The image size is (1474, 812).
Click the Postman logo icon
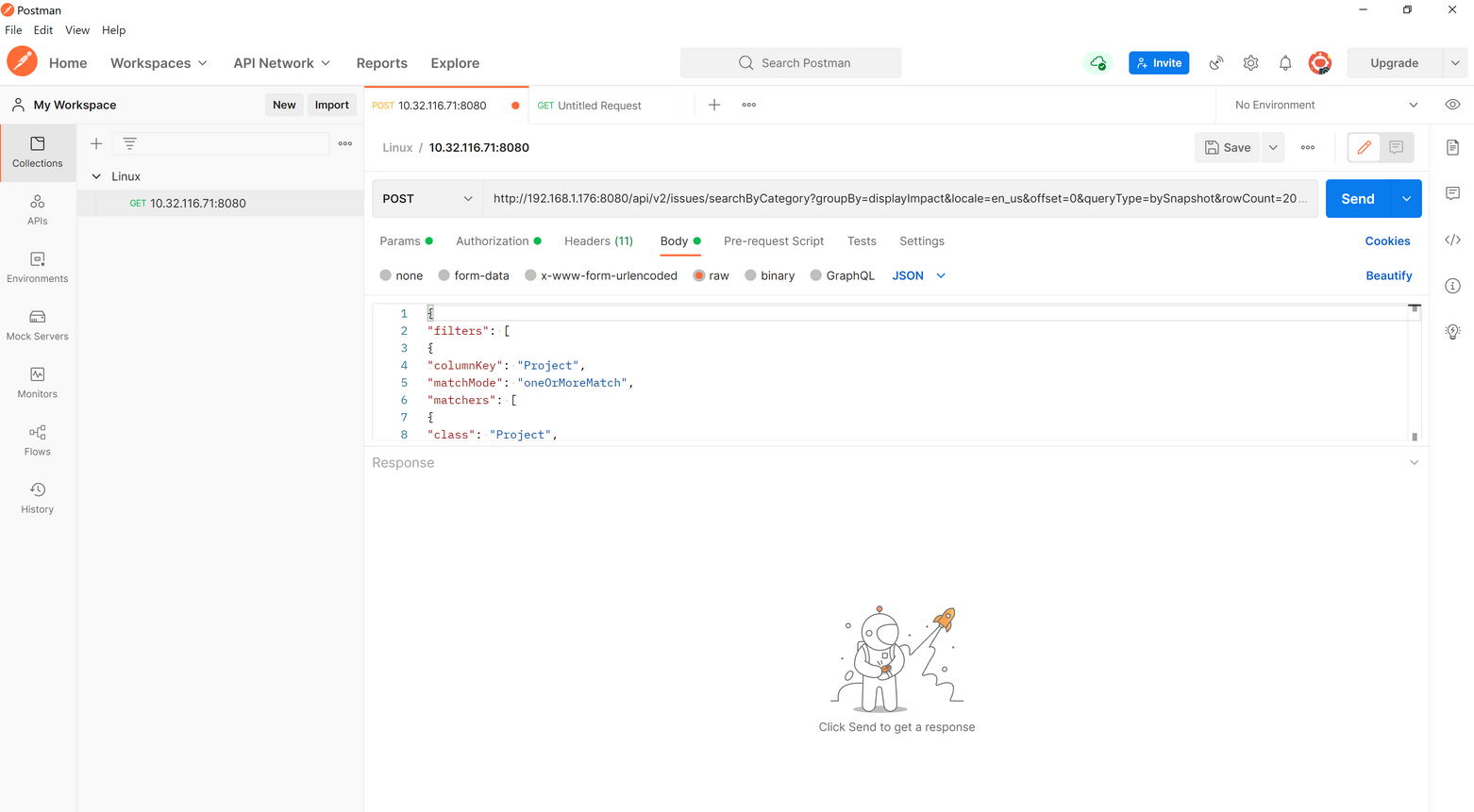click(x=22, y=62)
